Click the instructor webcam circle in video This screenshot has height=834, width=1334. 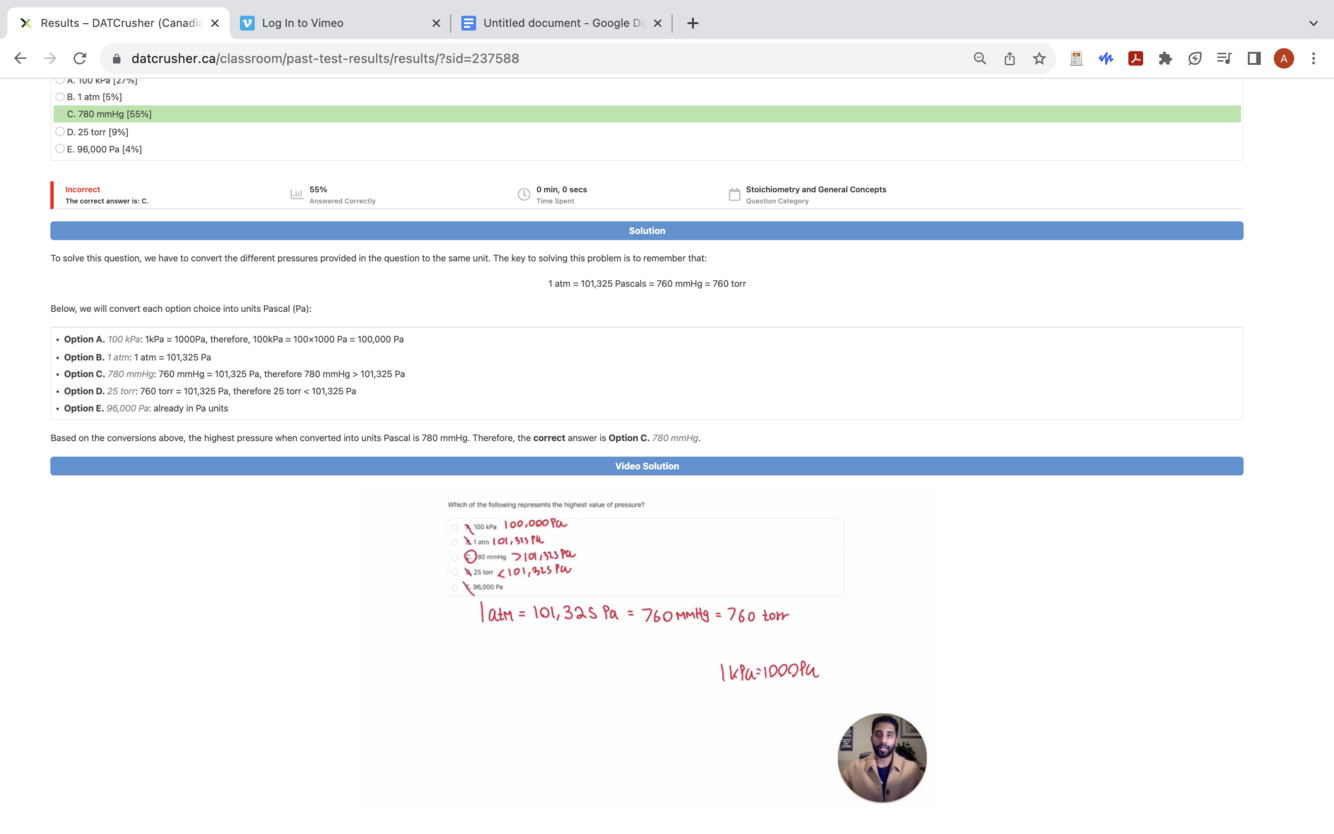pos(882,758)
